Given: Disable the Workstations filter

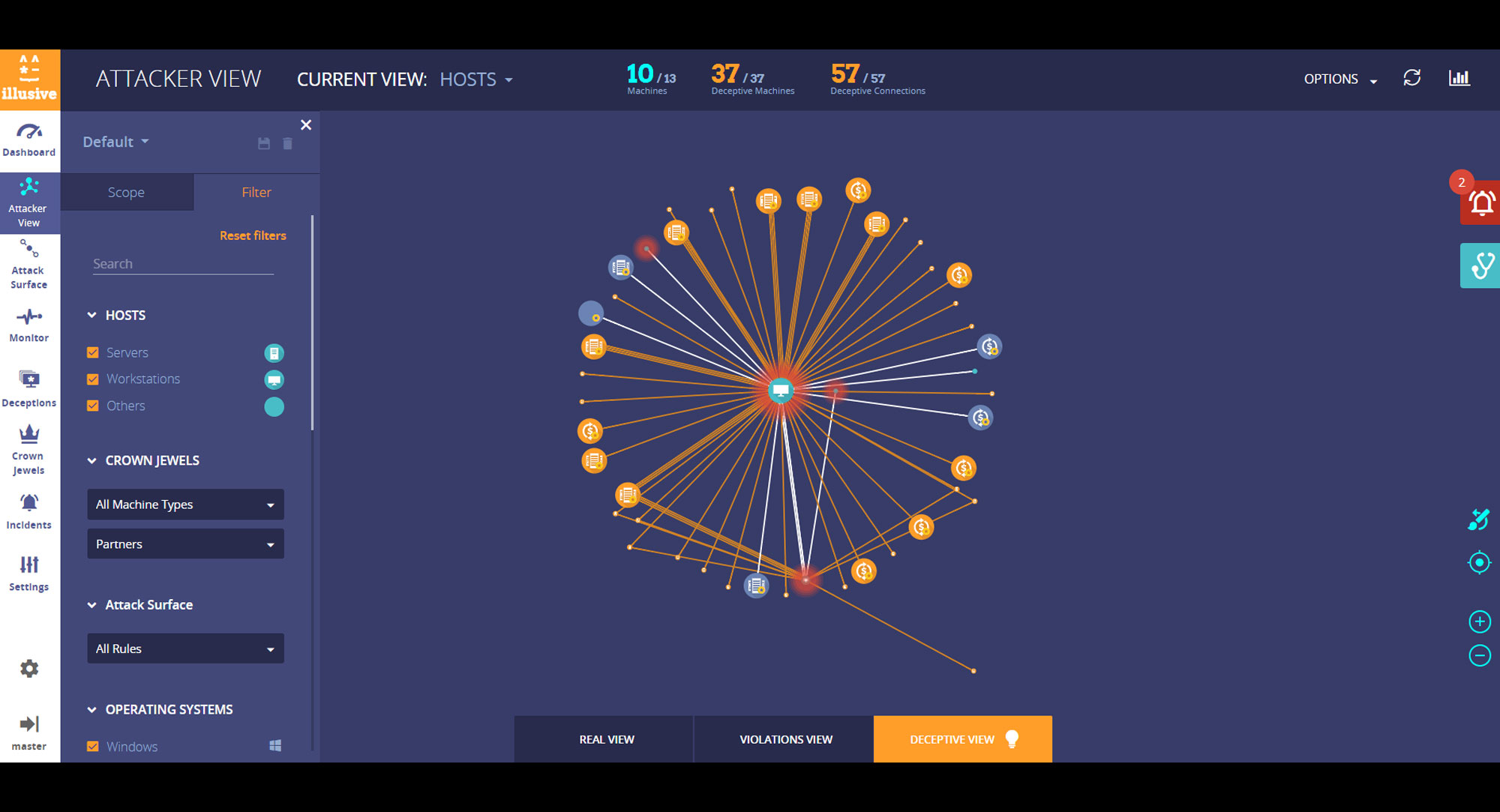Looking at the screenshot, I should pyautogui.click(x=93, y=379).
